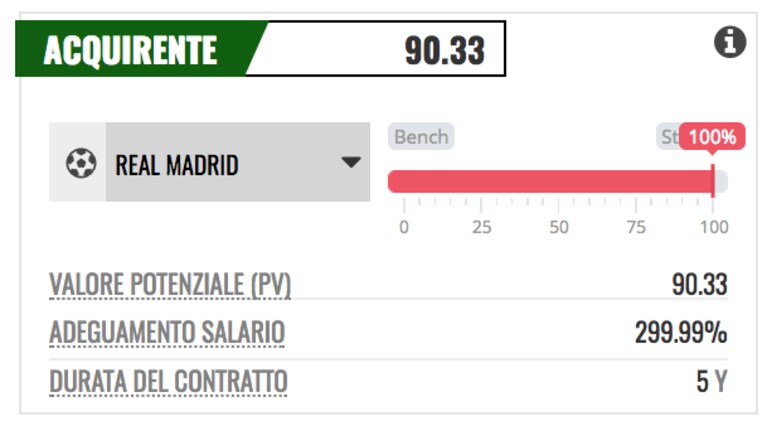Click the green ACQUIRENTE header tab
Viewport: 767px width, 426px height.
click(x=131, y=49)
